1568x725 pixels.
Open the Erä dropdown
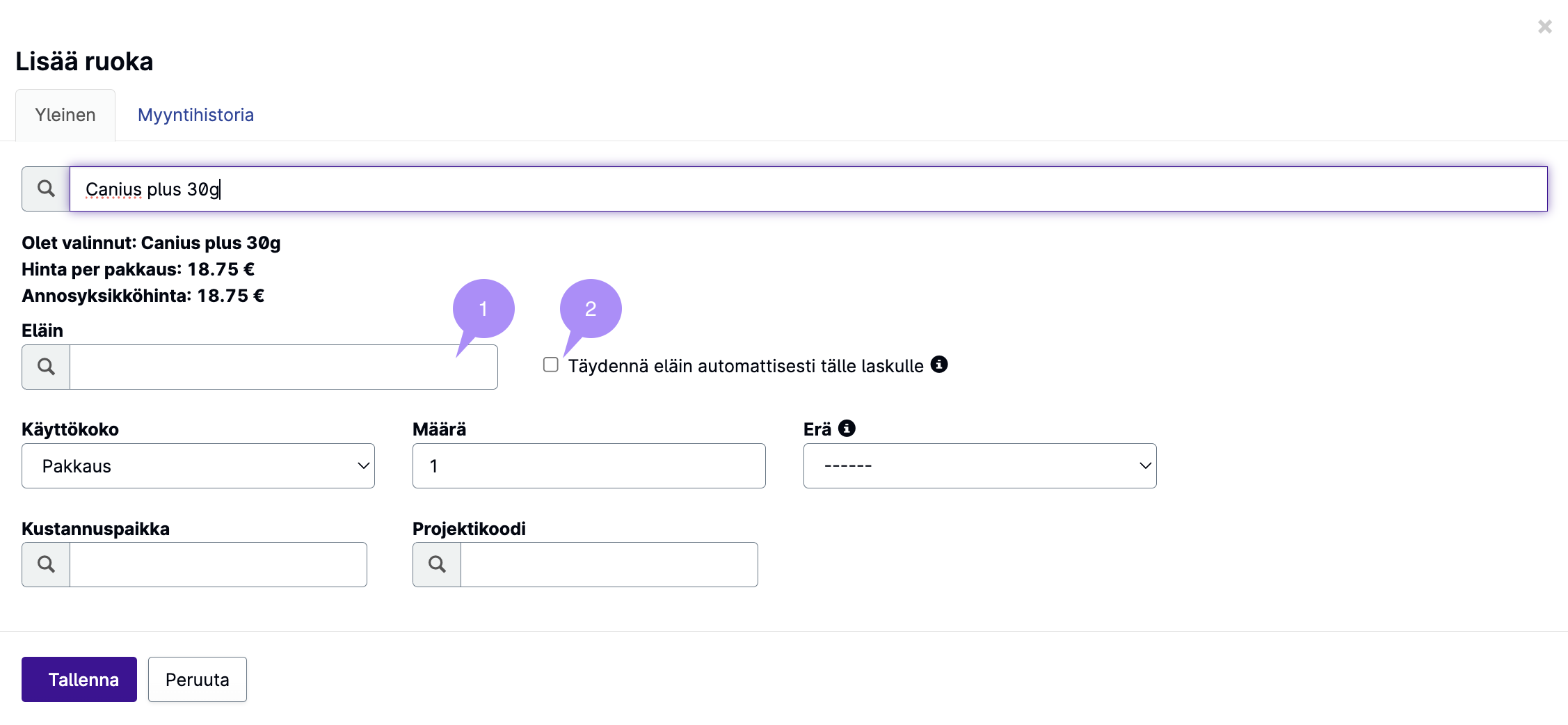pyautogui.click(x=979, y=465)
